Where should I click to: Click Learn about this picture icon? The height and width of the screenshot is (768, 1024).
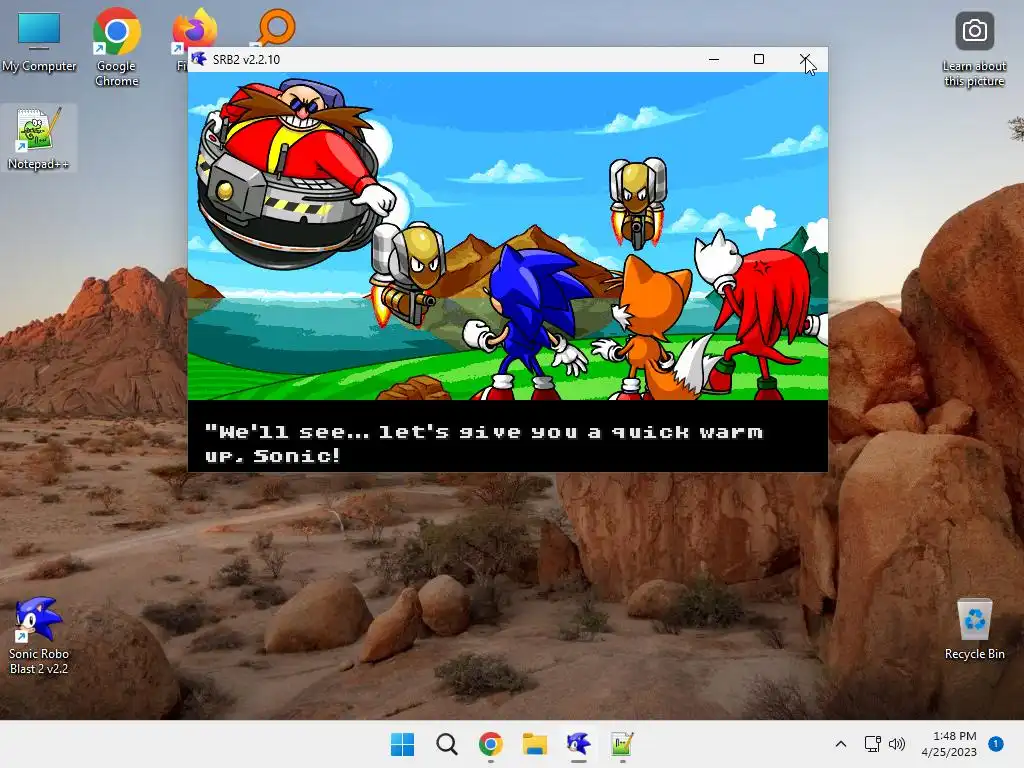pos(974,50)
